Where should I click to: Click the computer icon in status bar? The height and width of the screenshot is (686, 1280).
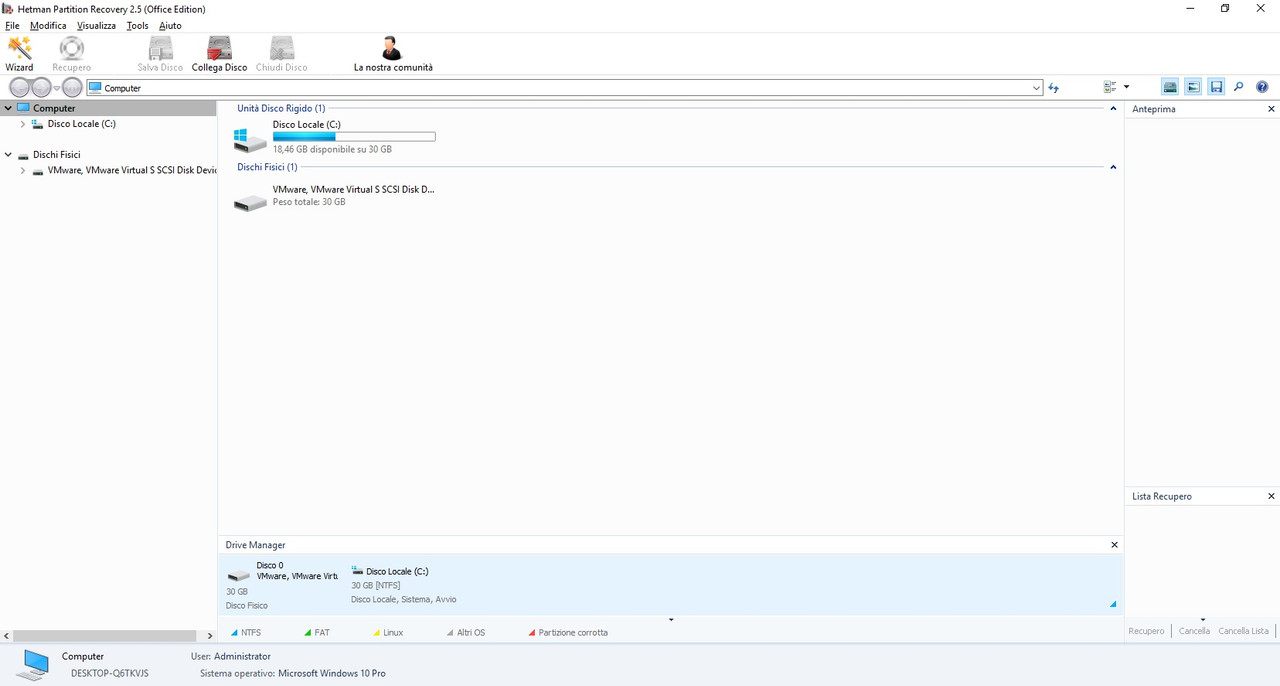pos(33,664)
